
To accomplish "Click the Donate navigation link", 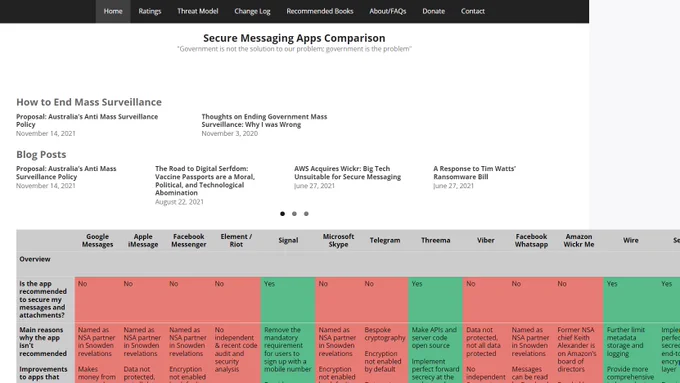I will (433, 11).
